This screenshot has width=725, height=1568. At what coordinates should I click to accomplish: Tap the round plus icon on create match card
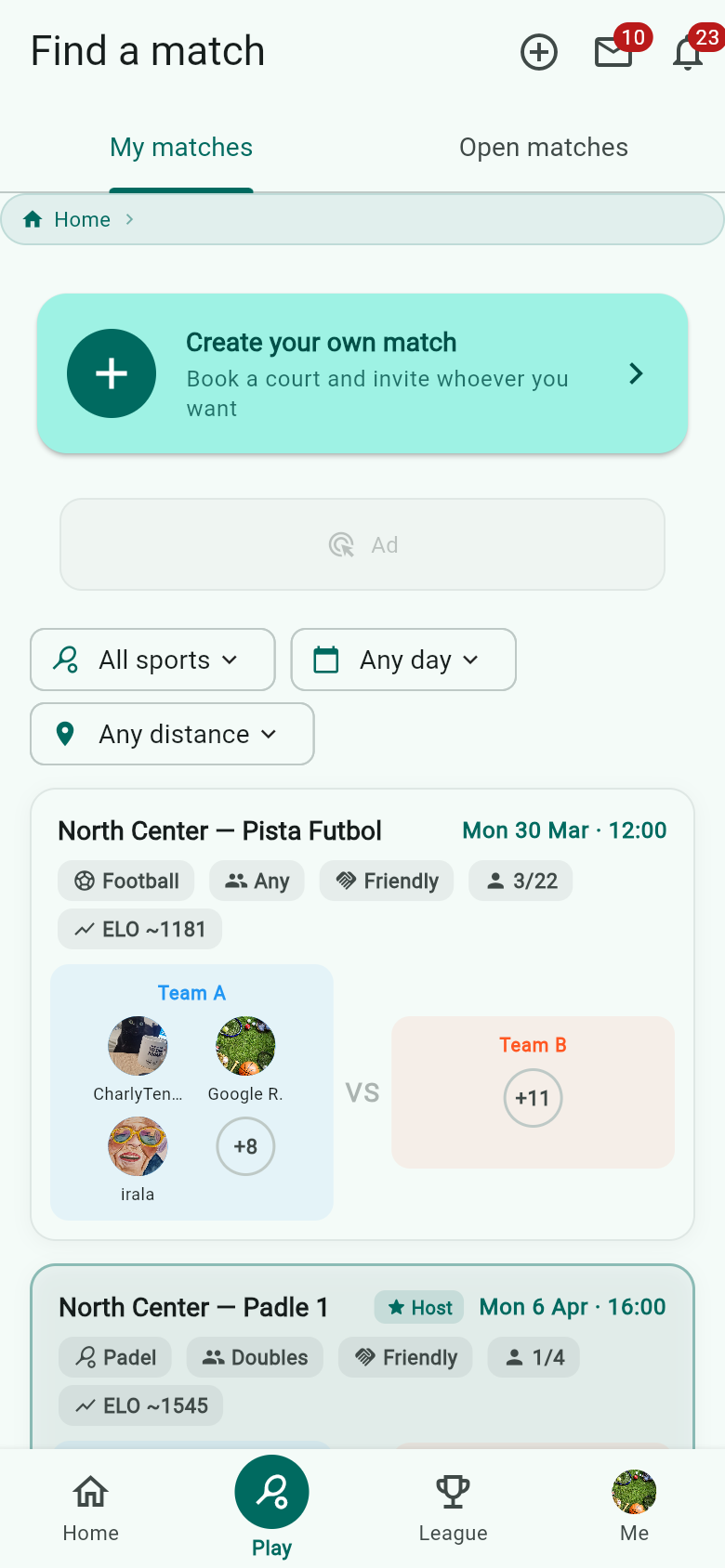(112, 373)
